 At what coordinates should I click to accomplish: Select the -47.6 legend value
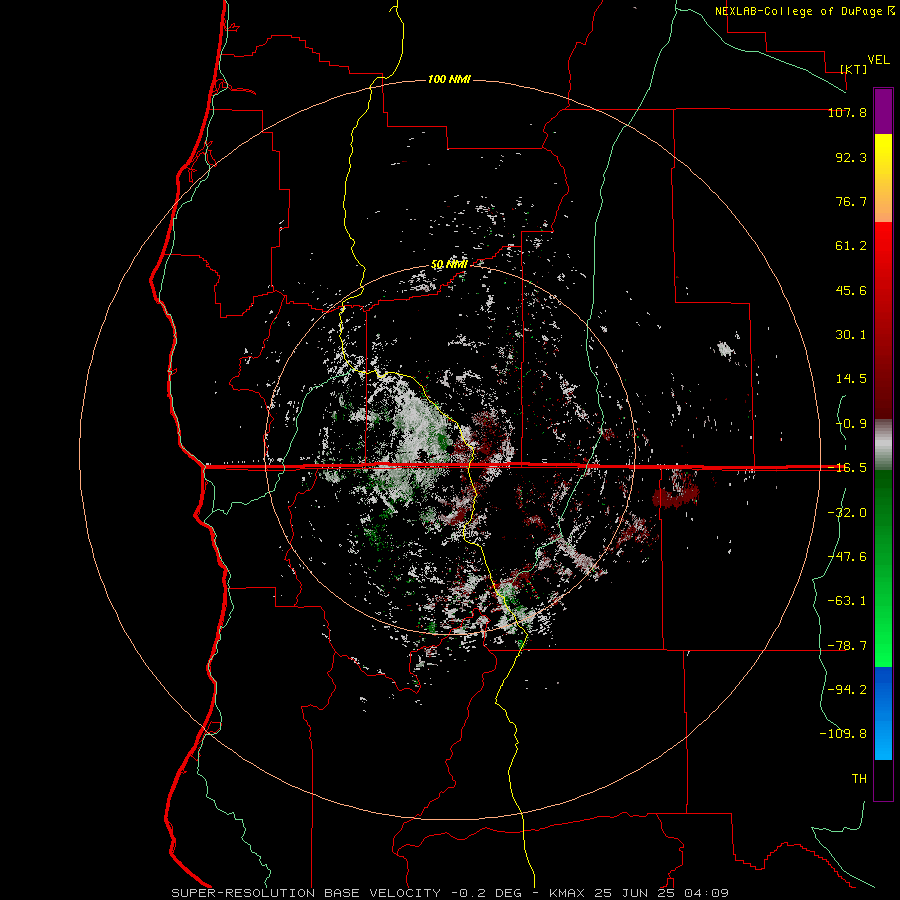point(847,557)
